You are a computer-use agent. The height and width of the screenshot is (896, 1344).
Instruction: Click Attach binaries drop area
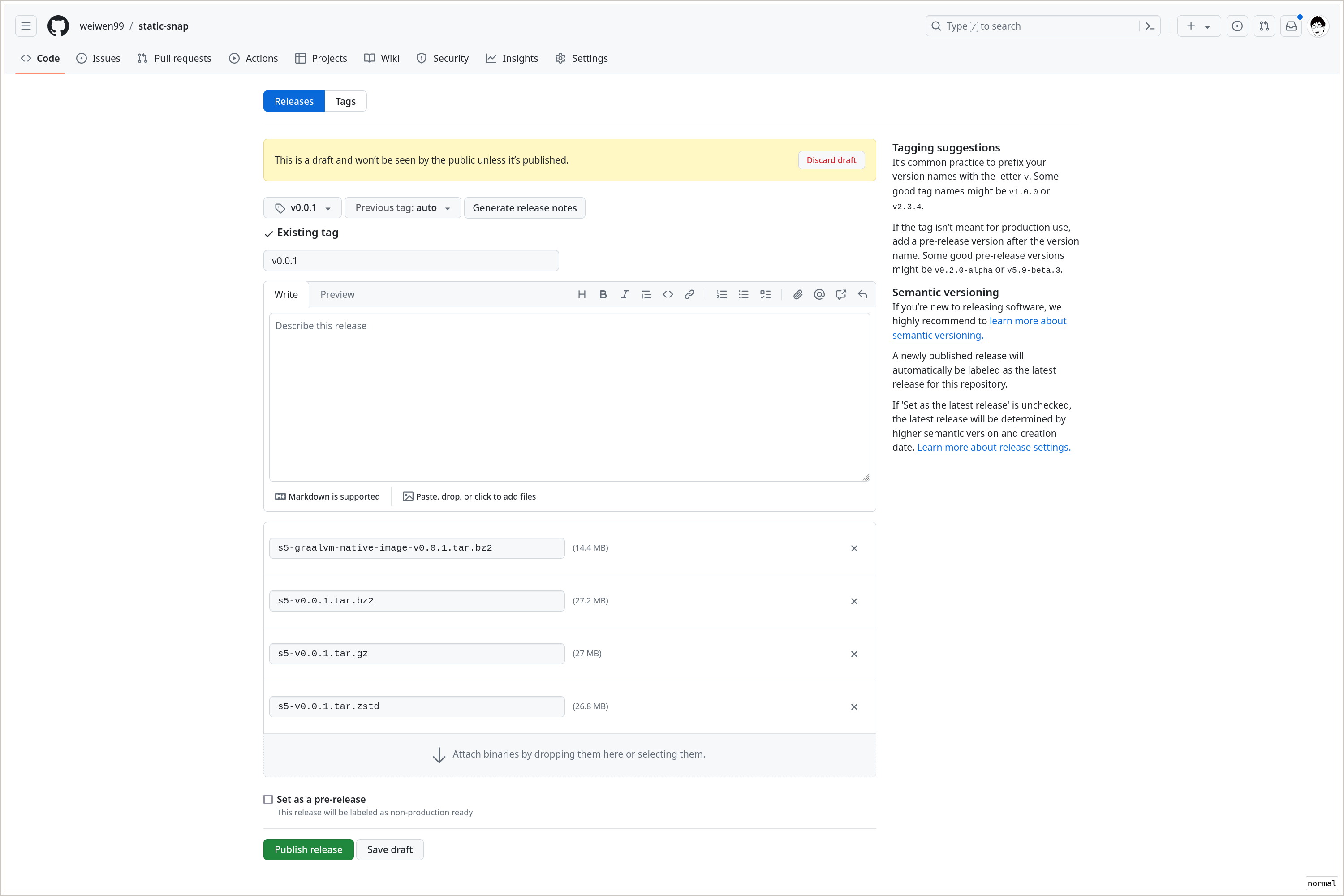[570, 755]
